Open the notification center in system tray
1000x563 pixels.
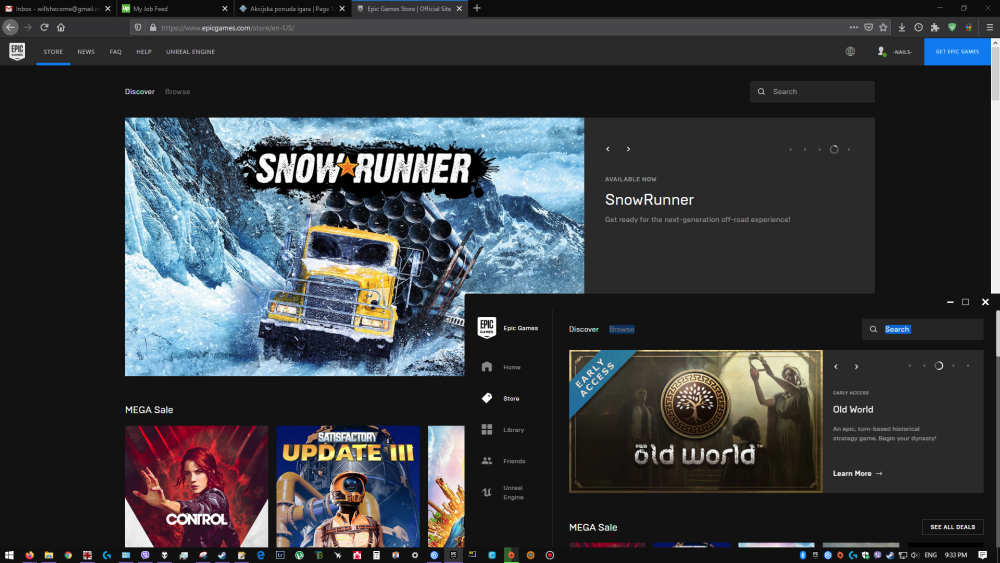[983, 555]
